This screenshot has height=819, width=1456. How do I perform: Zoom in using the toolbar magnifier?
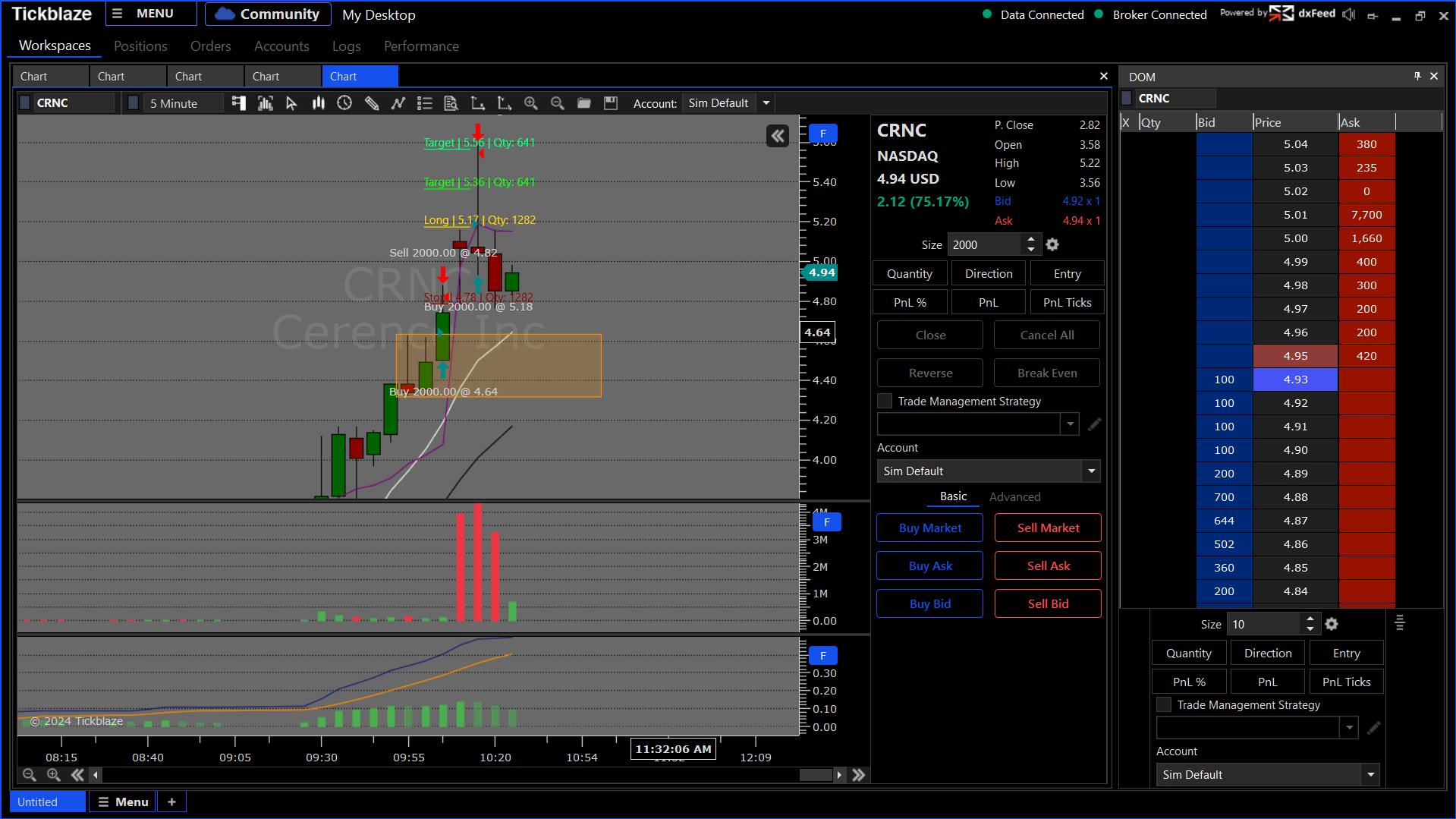(x=531, y=103)
